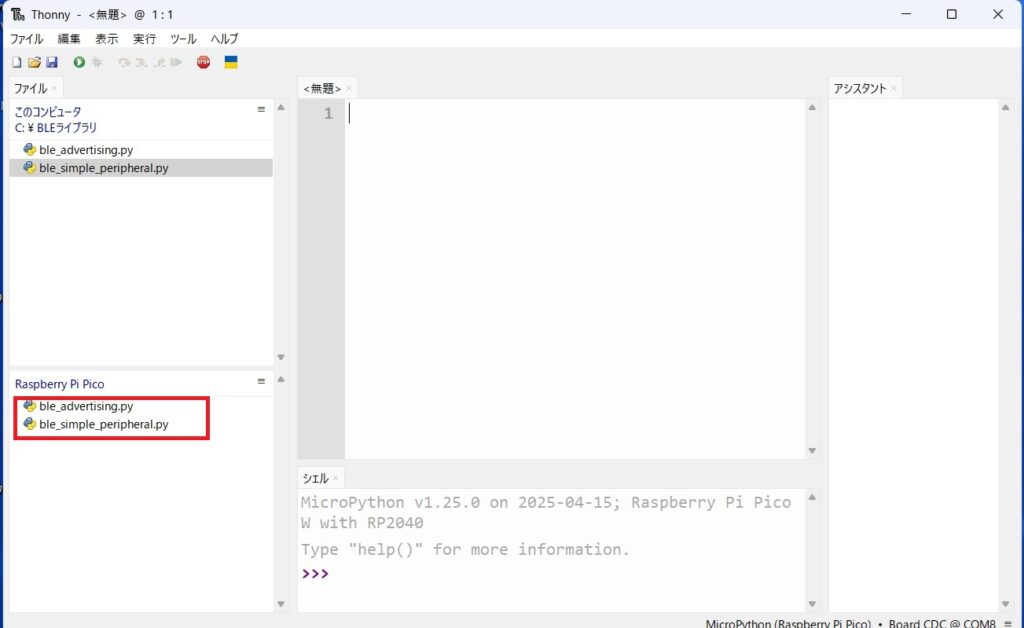Click the Debug script bug icon
The width and height of the screenshot is (1024, 628).
[x=97, y=63]
